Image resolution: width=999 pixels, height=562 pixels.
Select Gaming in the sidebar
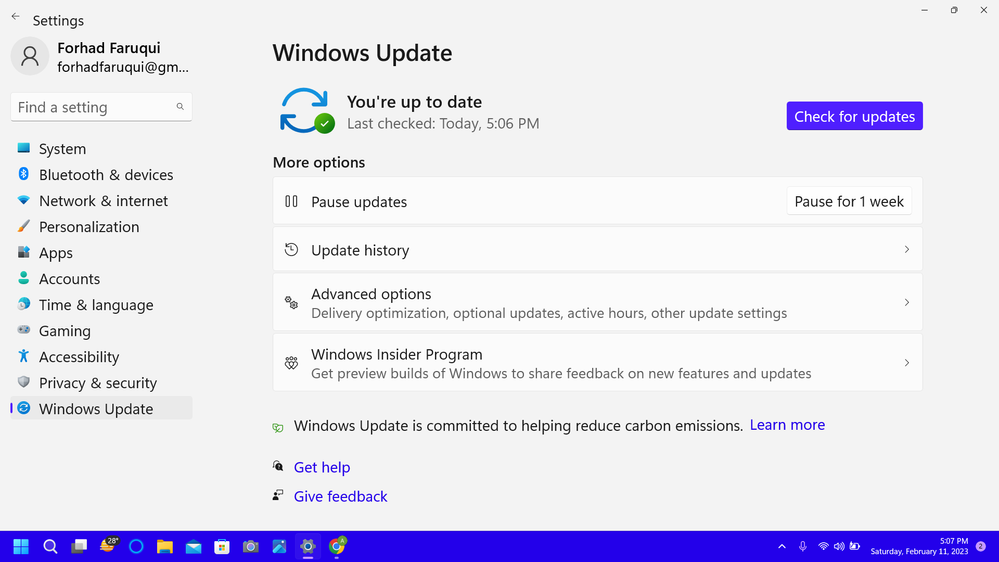pos(101,331)
